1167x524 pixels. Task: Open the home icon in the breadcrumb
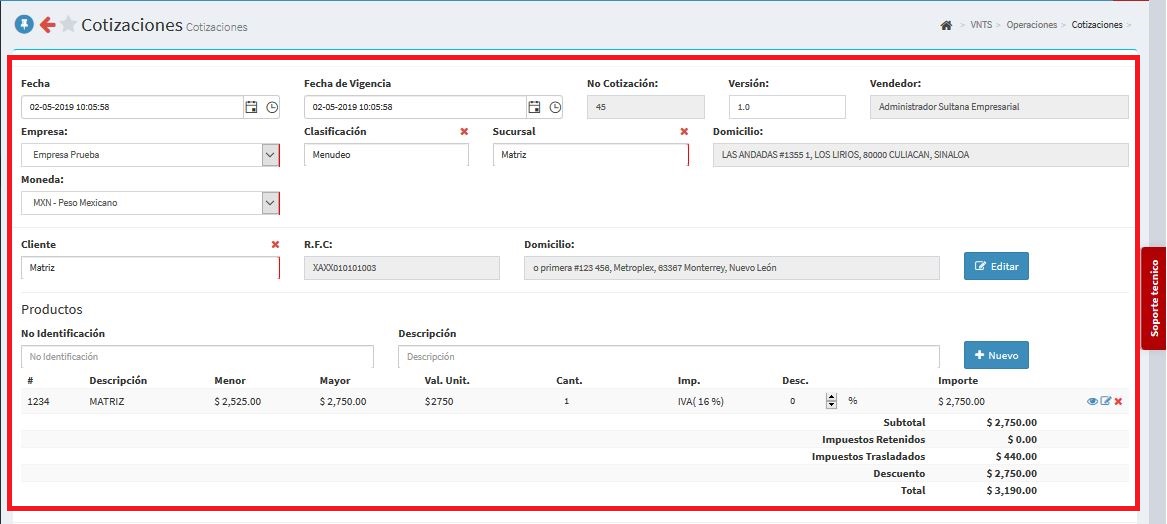(946, 25)
